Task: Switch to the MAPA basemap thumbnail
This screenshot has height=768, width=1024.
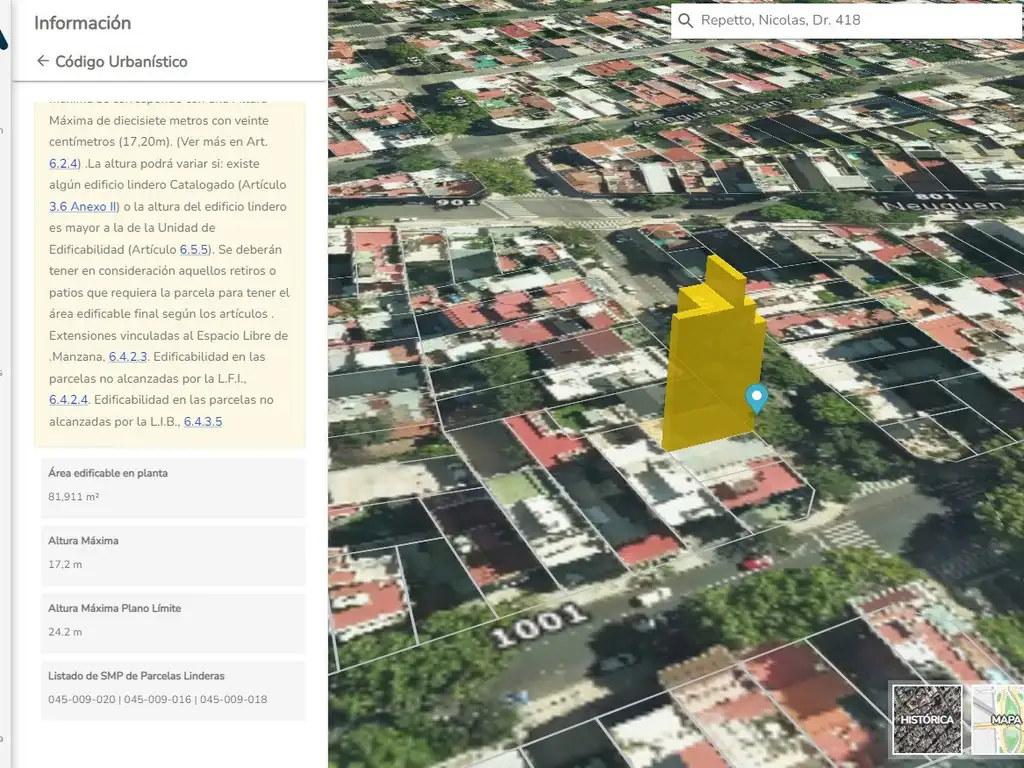Action: 1000,718
